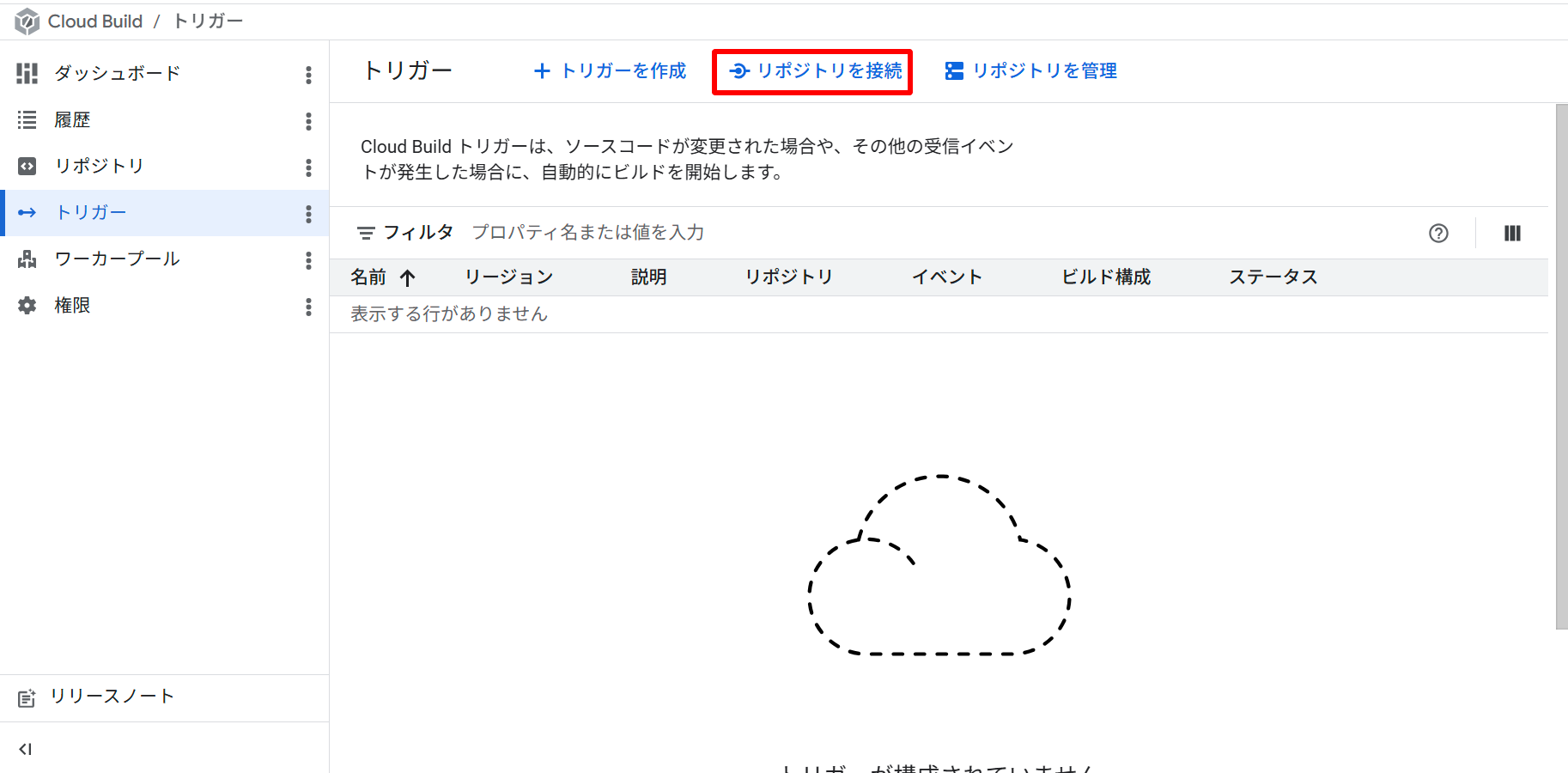Click the vertical scrollbar on right

pyautogui.click(x=1561, y=367)
